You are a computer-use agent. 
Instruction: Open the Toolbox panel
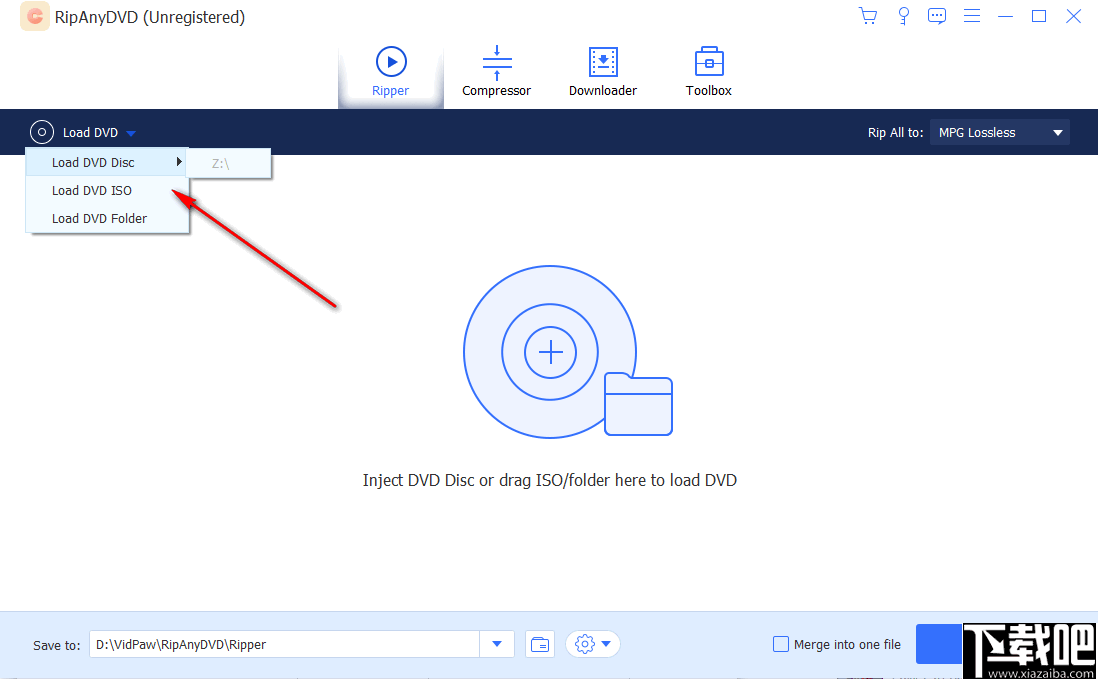708,70
